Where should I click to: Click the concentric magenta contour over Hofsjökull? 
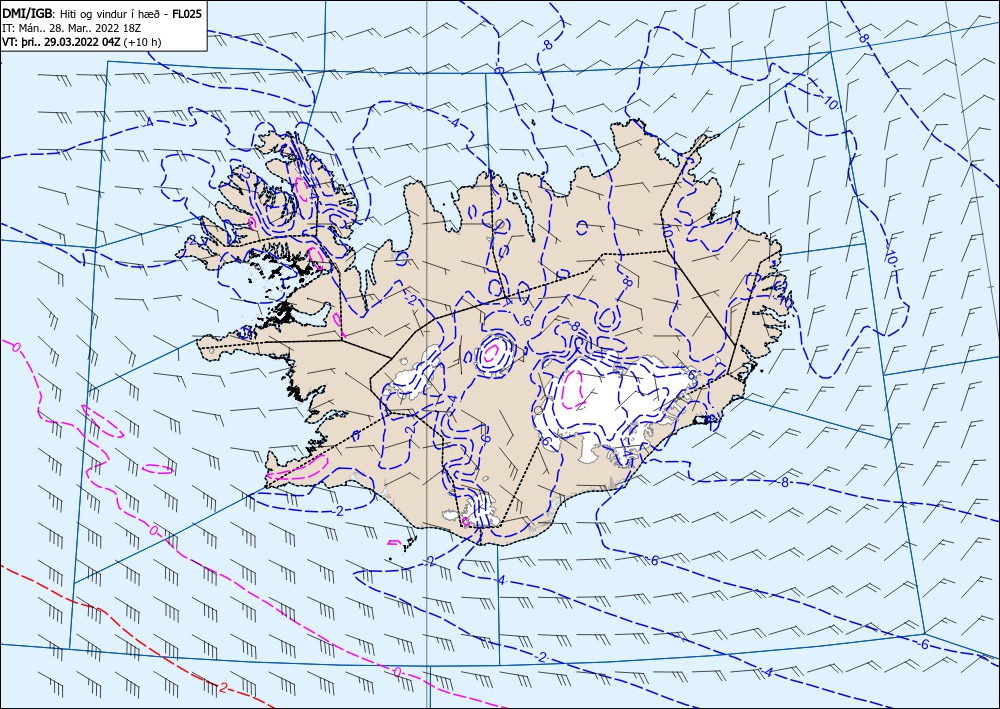(494, 351)
